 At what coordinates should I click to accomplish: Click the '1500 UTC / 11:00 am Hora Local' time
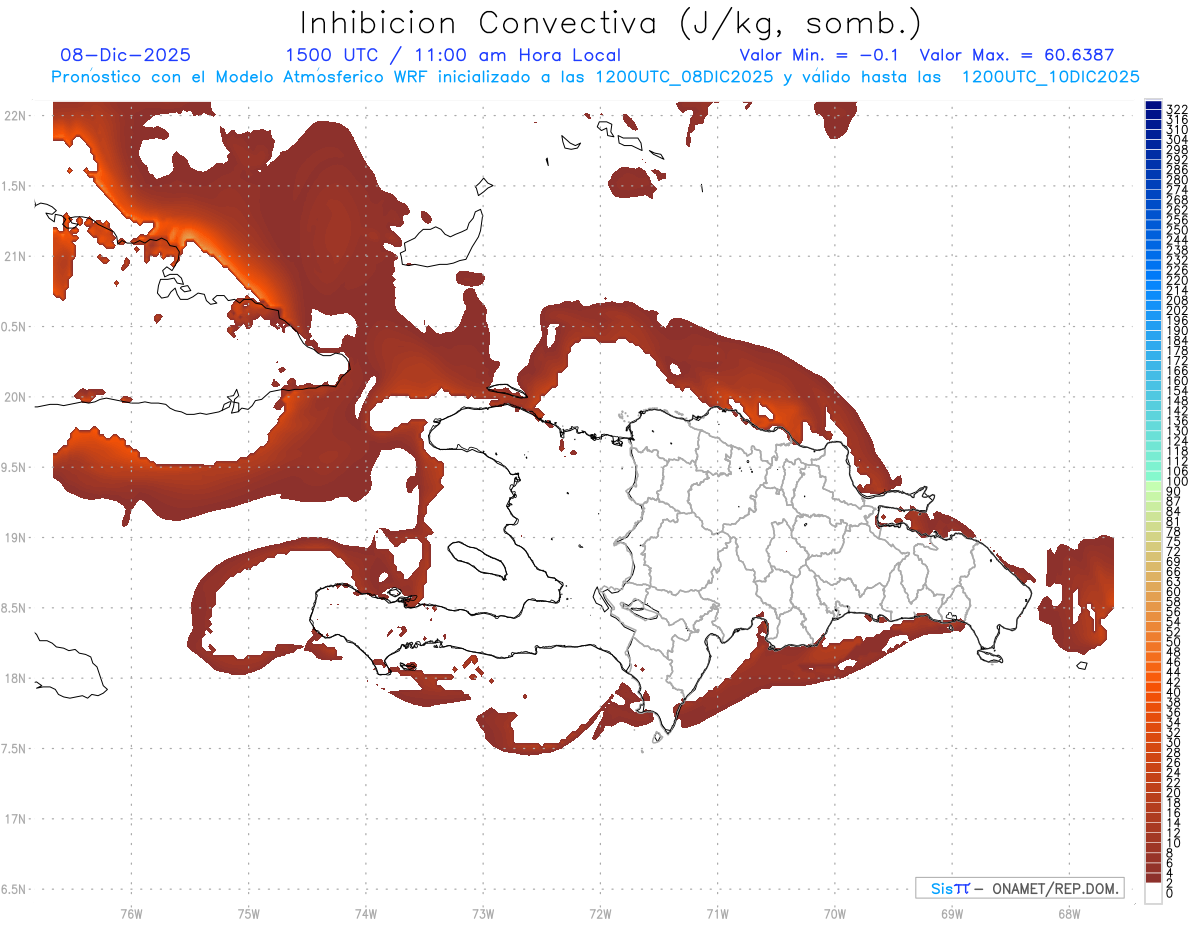point(453,56)
